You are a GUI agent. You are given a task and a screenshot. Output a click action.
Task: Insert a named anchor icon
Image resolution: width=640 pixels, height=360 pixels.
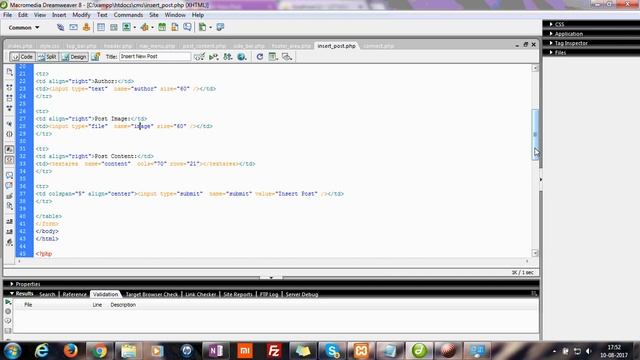(x=86, y=27)
